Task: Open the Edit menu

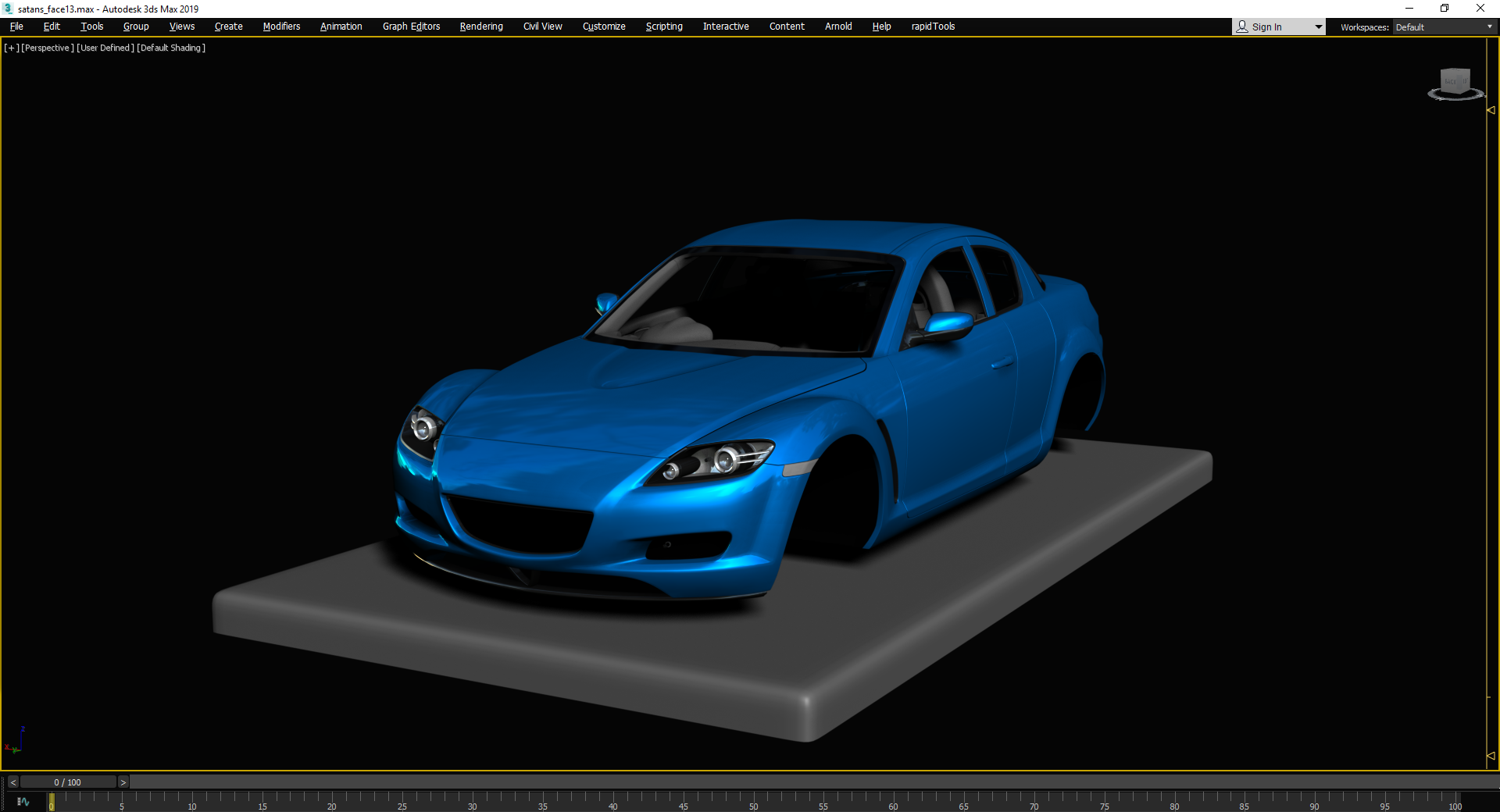Action: tap(52, 27)
